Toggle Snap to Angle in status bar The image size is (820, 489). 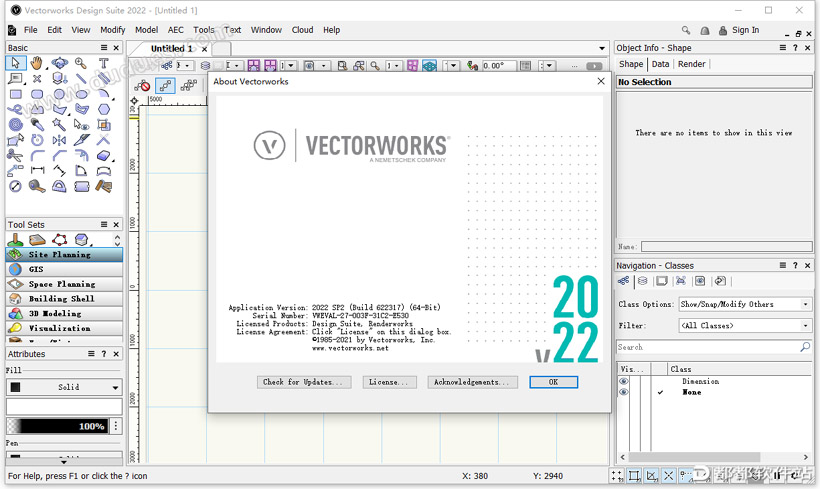(x=652, y=475)
